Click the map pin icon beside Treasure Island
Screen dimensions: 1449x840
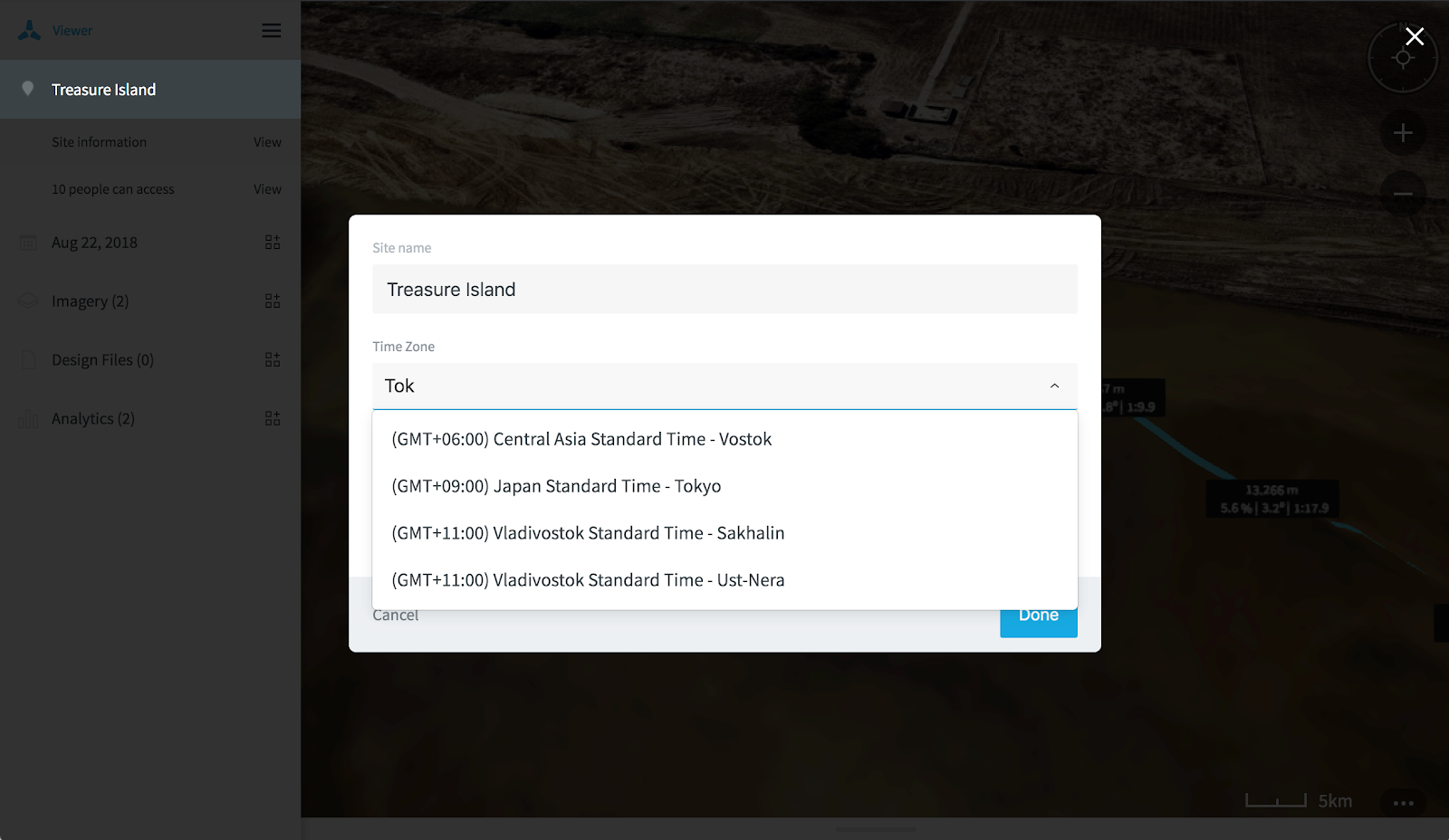click(x=28, y=89)
